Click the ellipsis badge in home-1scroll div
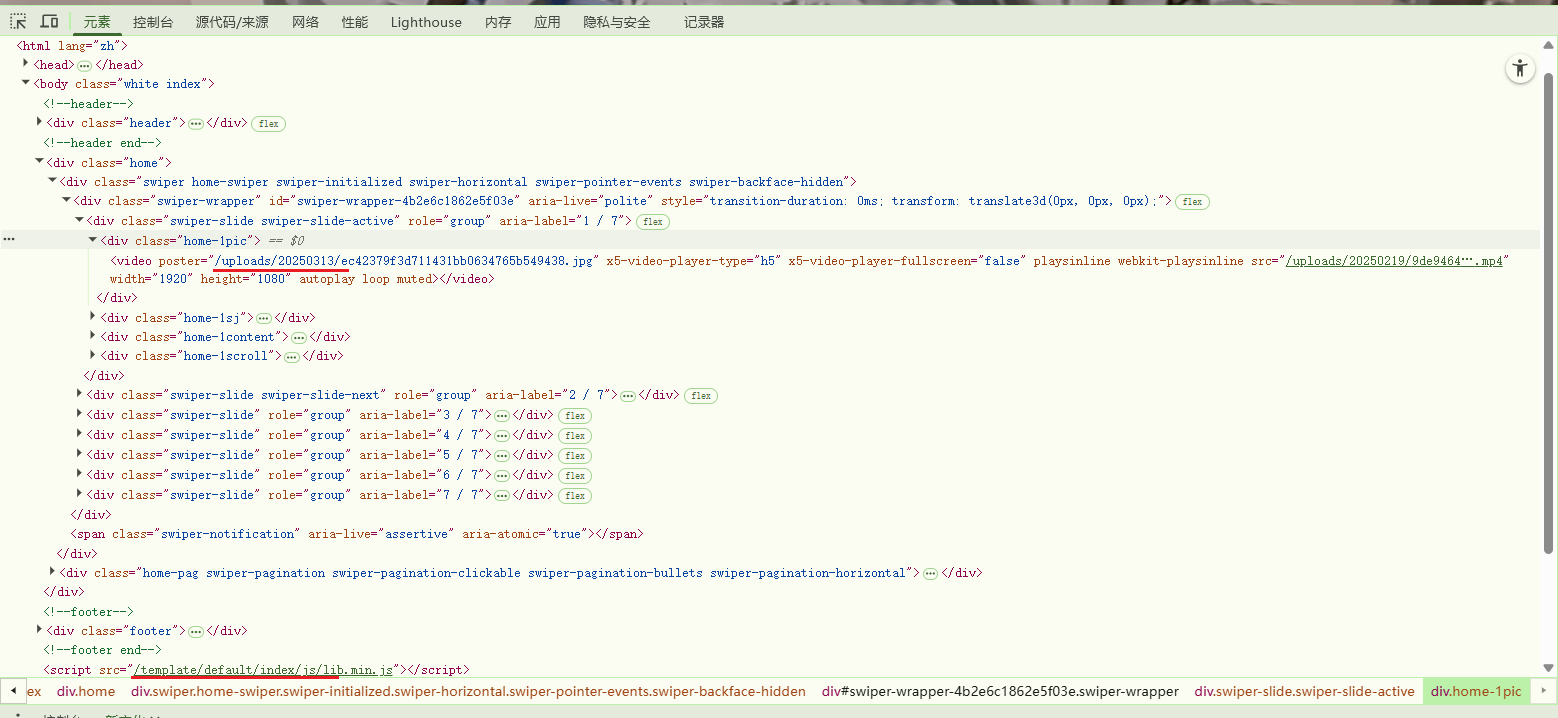The height and width of the screenshot is (718, 1558). pyautogui.click(x=291, y=357)
